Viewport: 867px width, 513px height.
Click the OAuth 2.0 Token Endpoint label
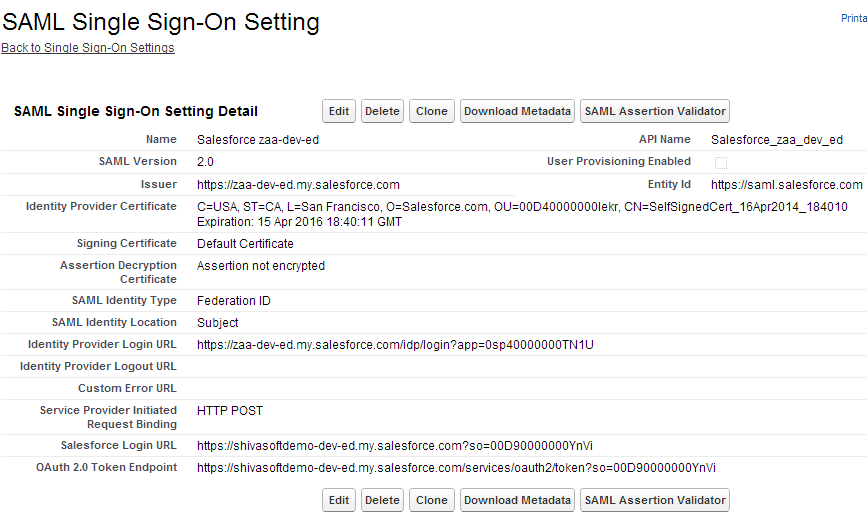point(107,467)
